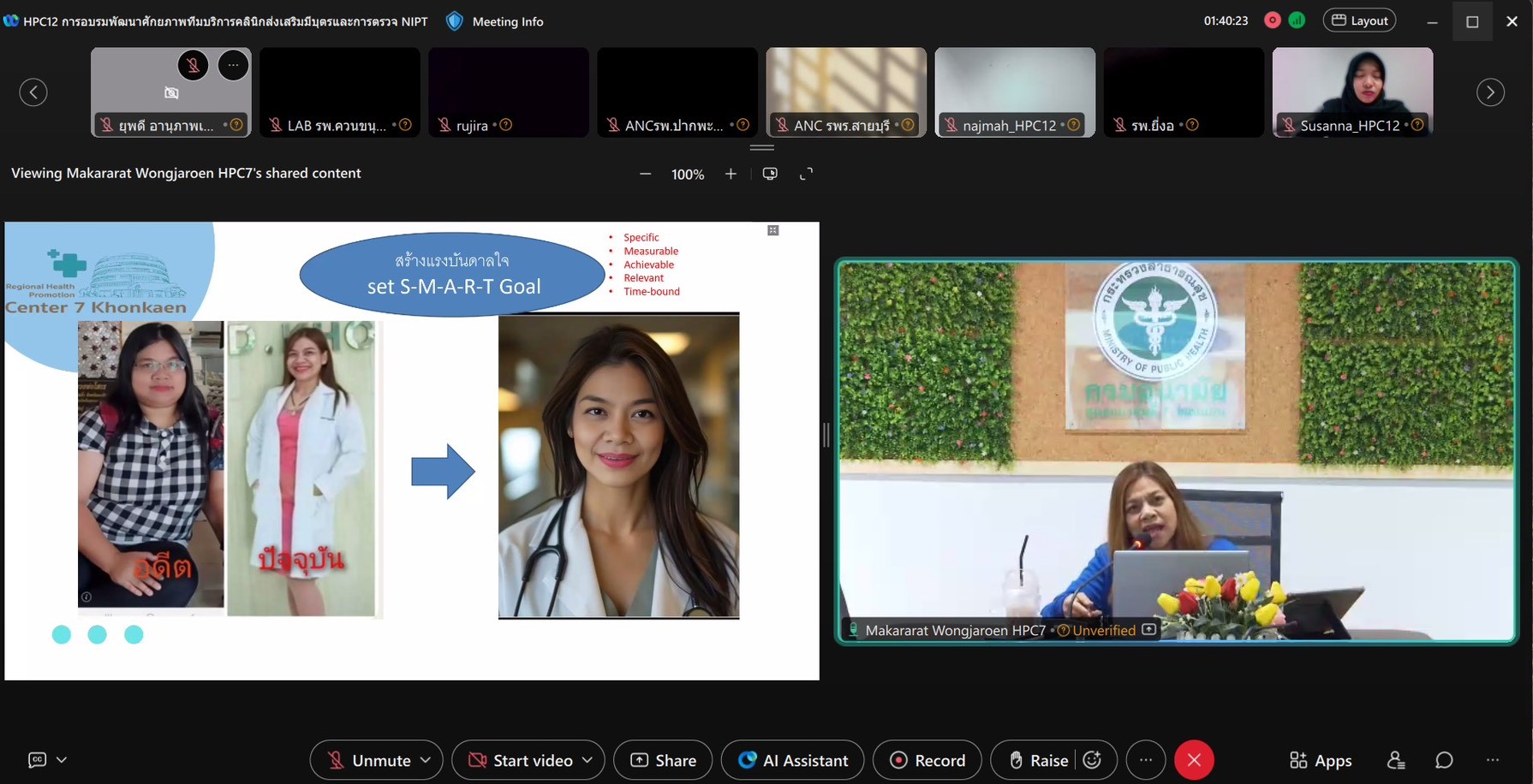Open the Layout options
This screenshot has height=784, width=1533.
click(x=1359, y=21)
